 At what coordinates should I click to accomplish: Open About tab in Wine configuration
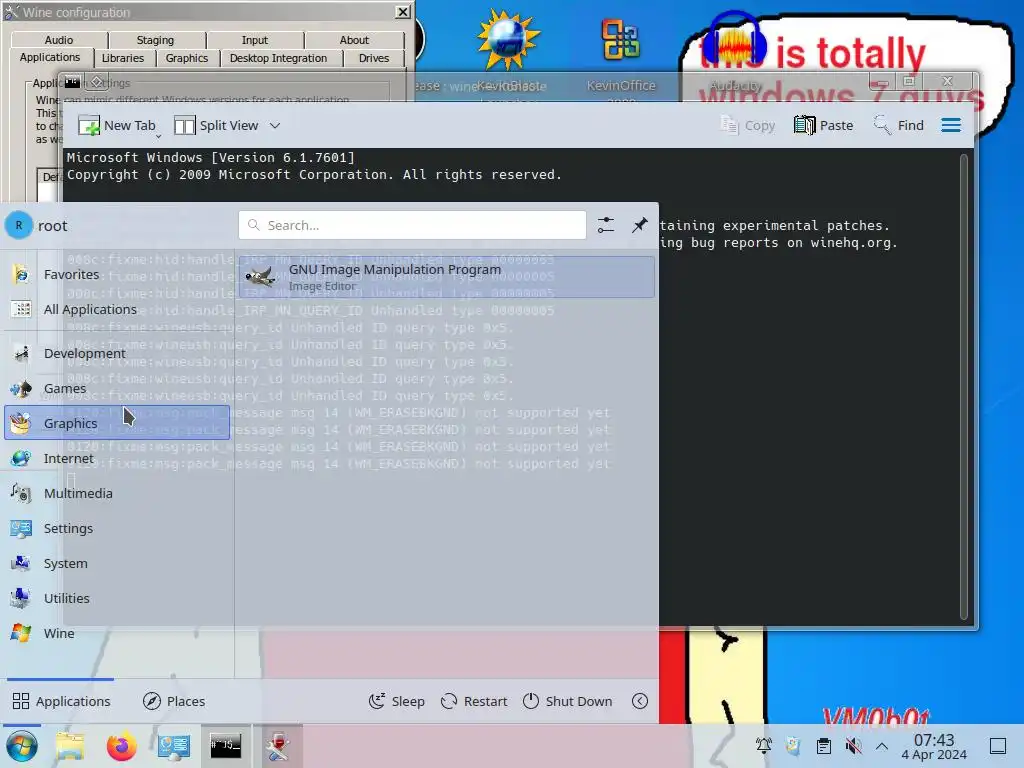(354, 40)
